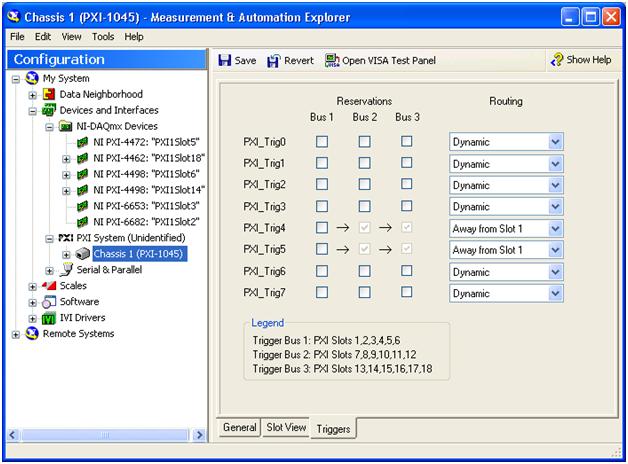Click the Scales icon in tree
This screenshot has width=628, height=464.
tap(49, 286)
